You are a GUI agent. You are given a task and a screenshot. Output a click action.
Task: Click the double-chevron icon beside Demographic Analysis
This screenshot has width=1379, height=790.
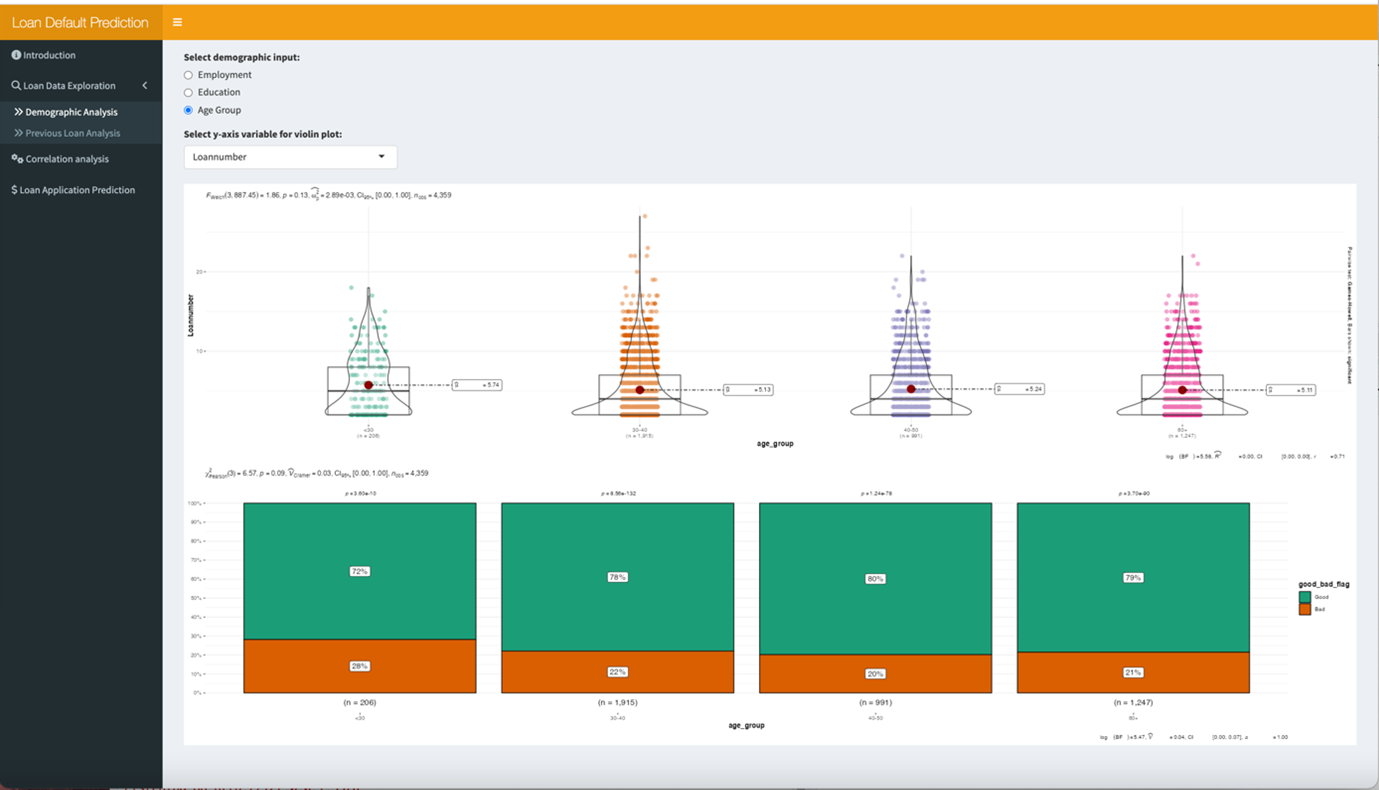click(18, 112)
